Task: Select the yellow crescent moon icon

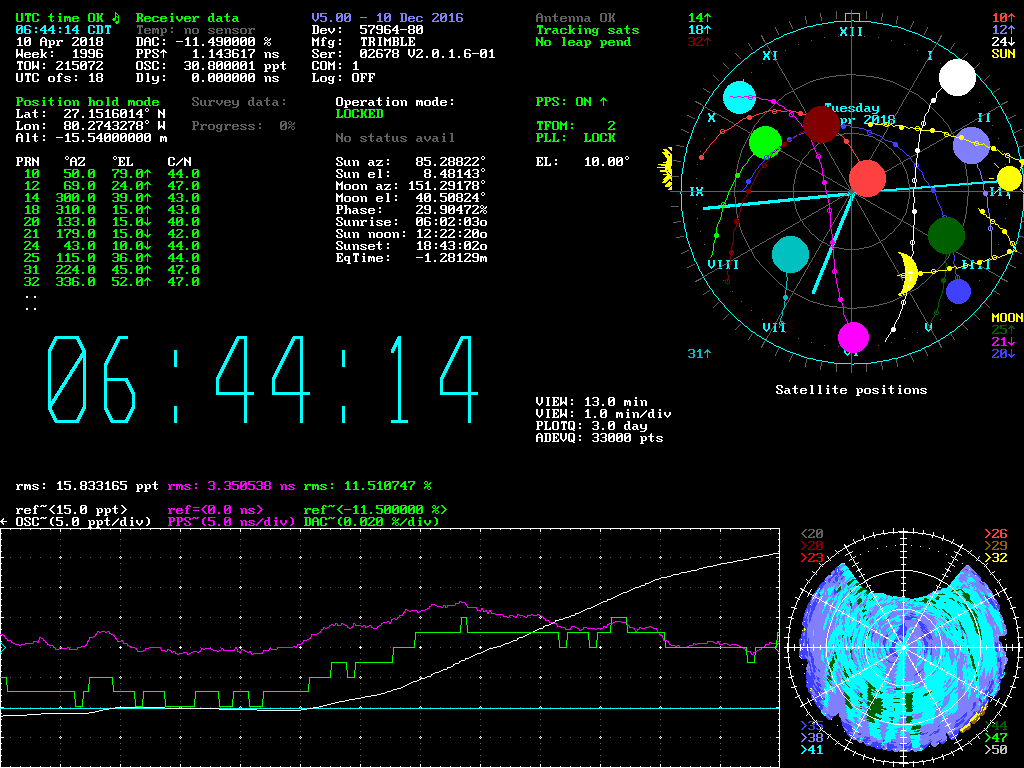Action: [x=908, y=273]
